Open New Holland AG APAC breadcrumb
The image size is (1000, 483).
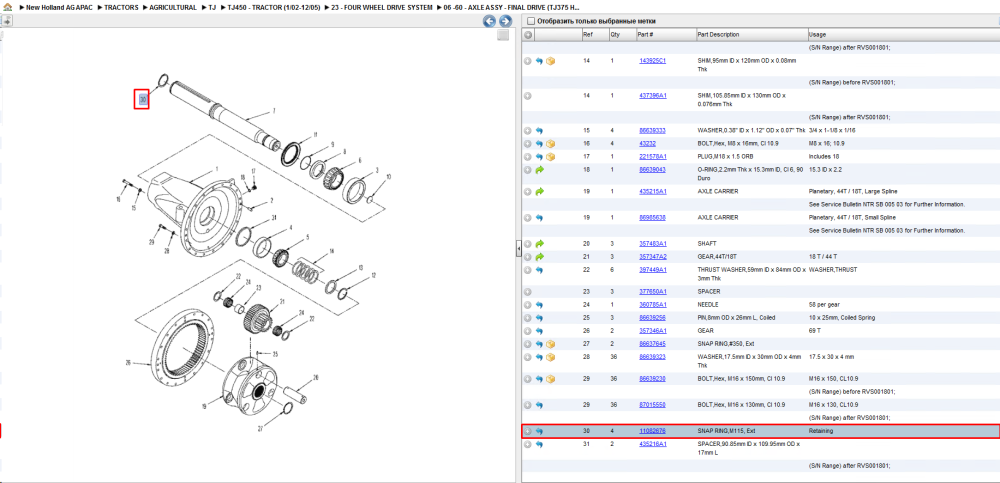click(59, 8)
